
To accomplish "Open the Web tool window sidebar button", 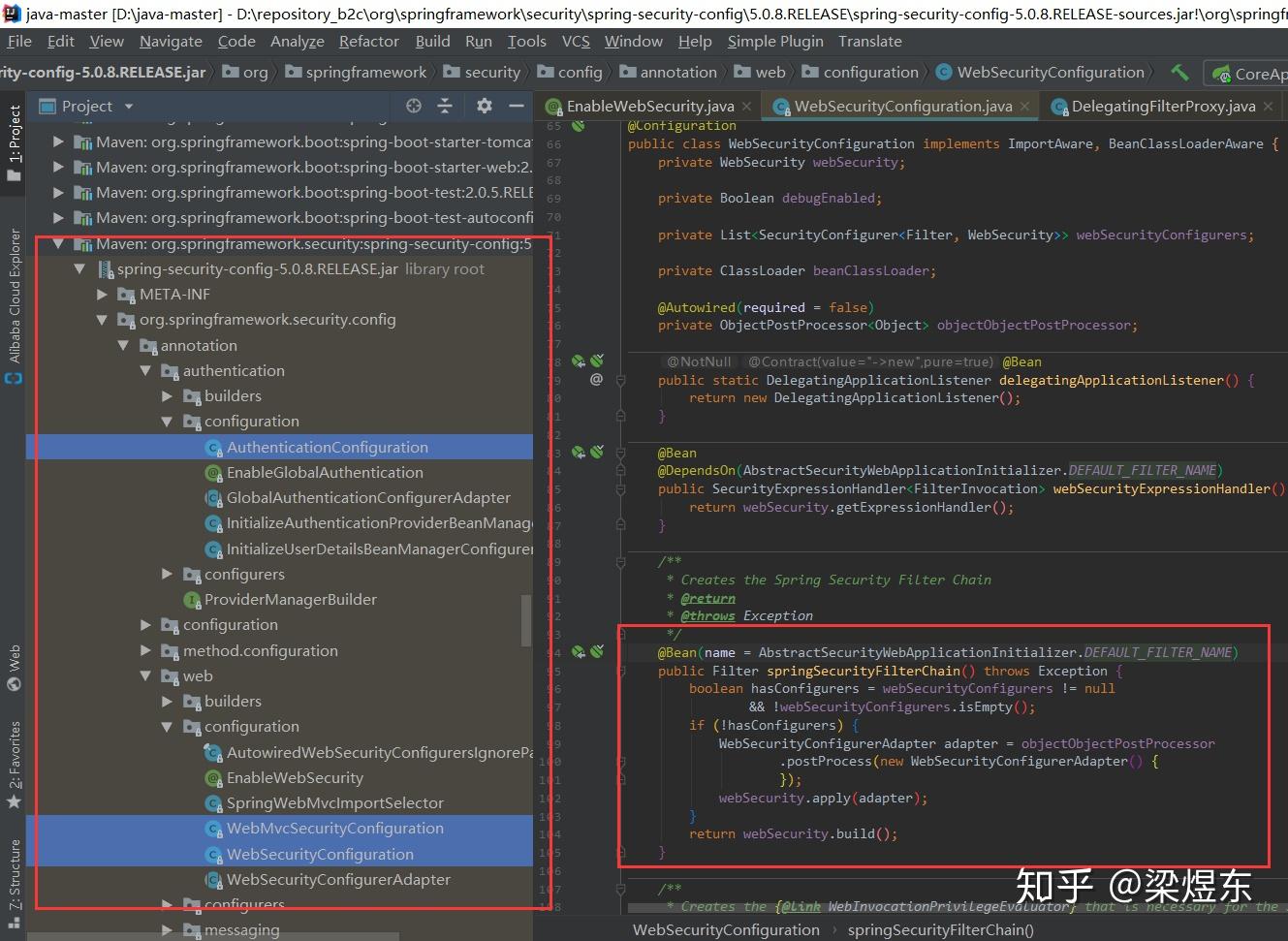I will [x=14, y=668].
